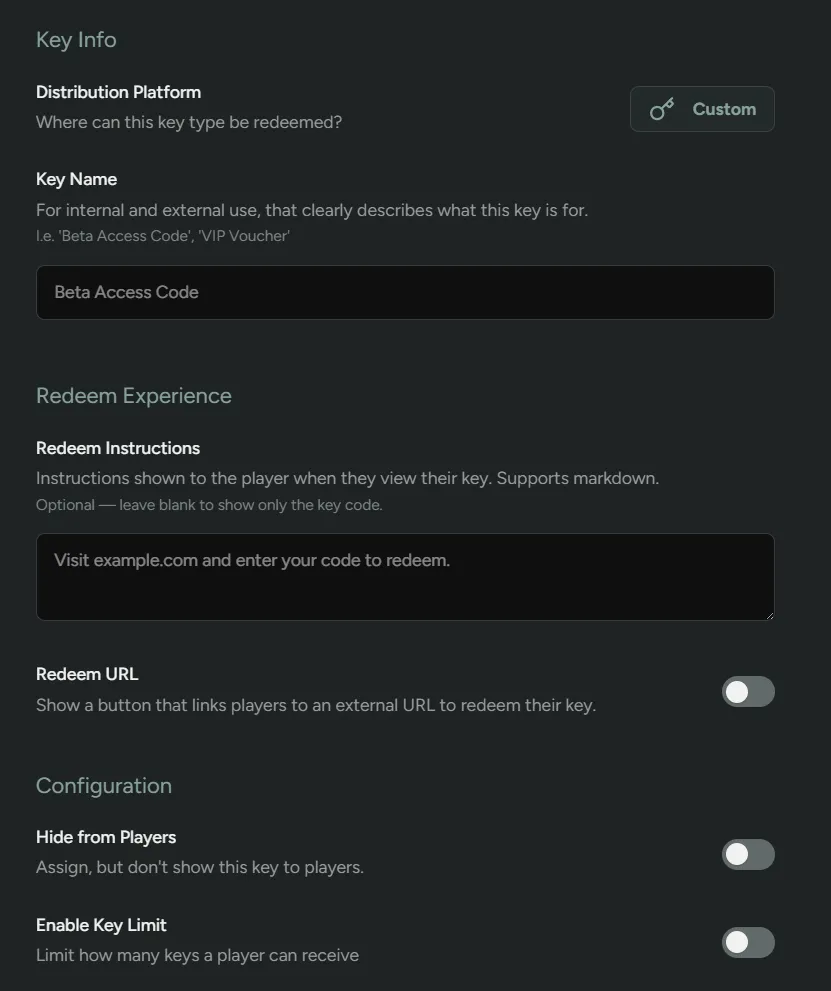The image size is (831, 991).
Task: Focus the Key Name input field
Action: coord(405,293)
